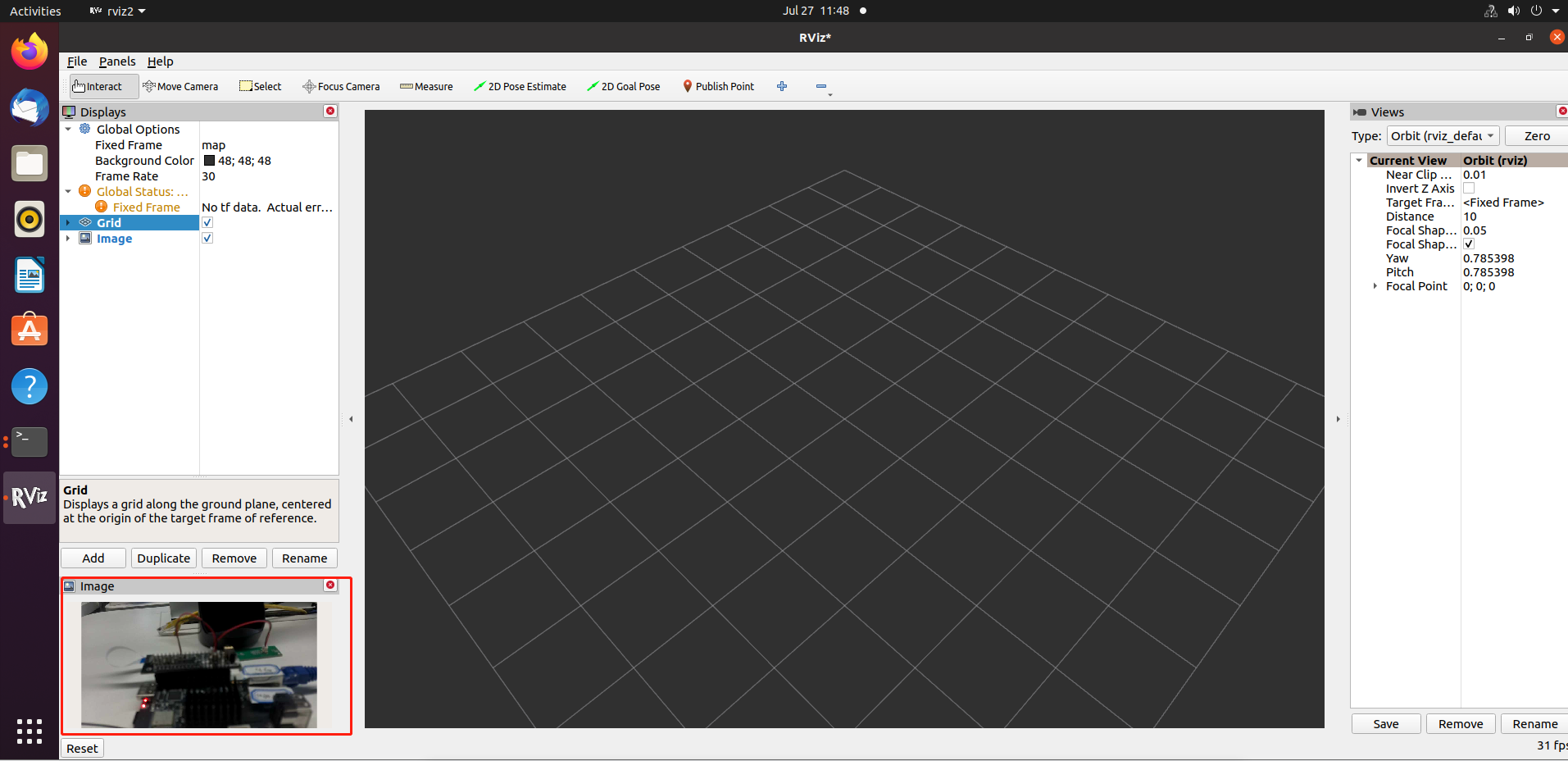Click the RViz dock icon
The width and height of the screenshot is (1568, 761).
(x=30, y=497)
